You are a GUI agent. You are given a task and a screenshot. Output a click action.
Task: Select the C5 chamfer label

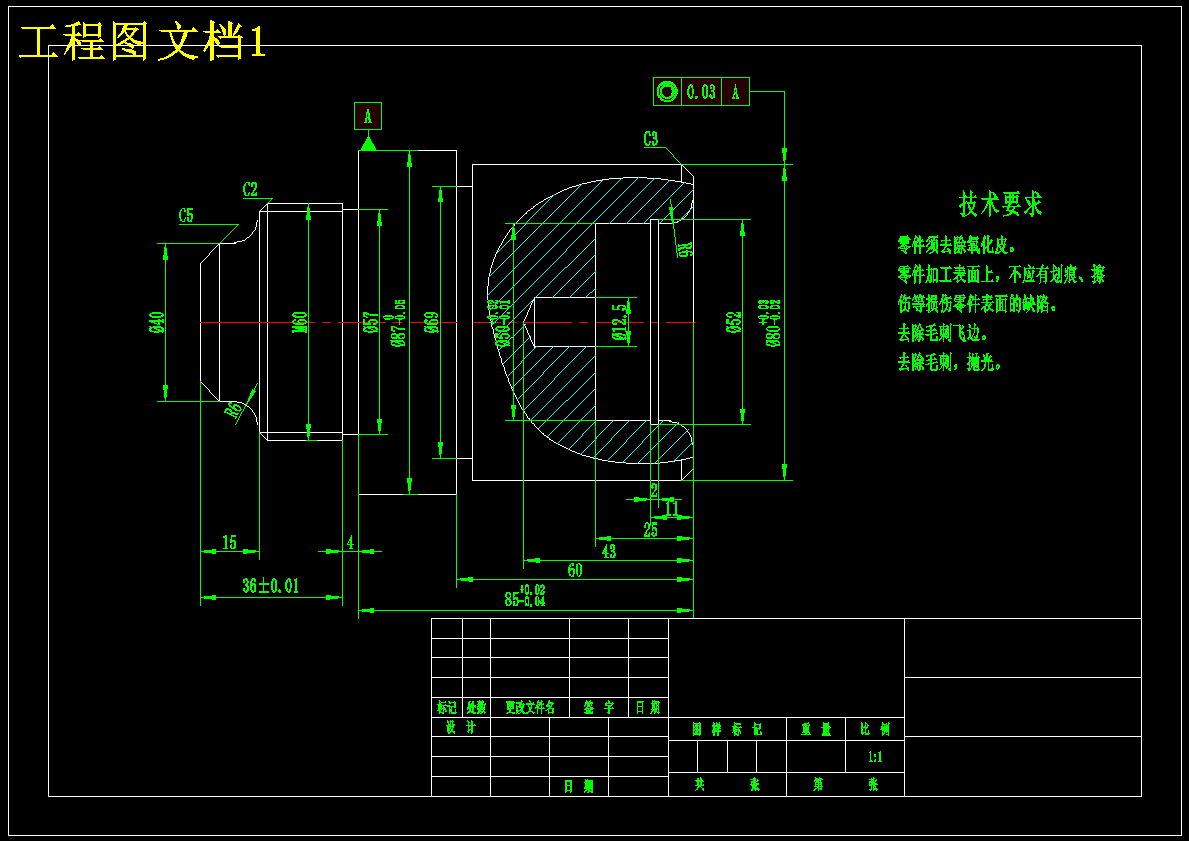pyautogui.click(x=186, y=215)
